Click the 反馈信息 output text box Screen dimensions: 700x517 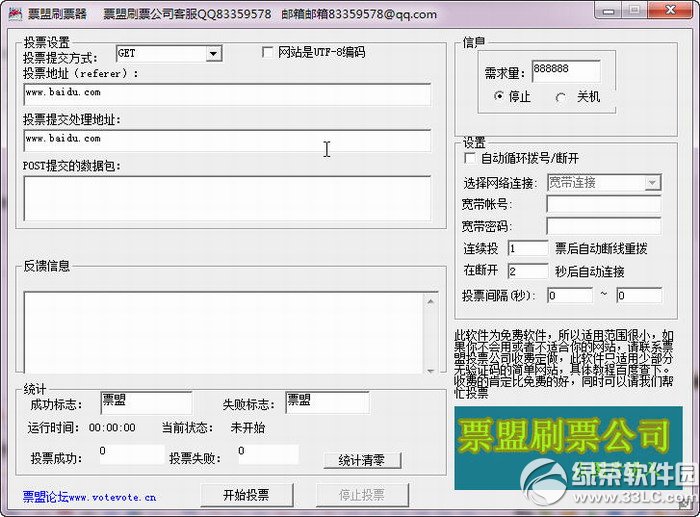tap(227, 329)
